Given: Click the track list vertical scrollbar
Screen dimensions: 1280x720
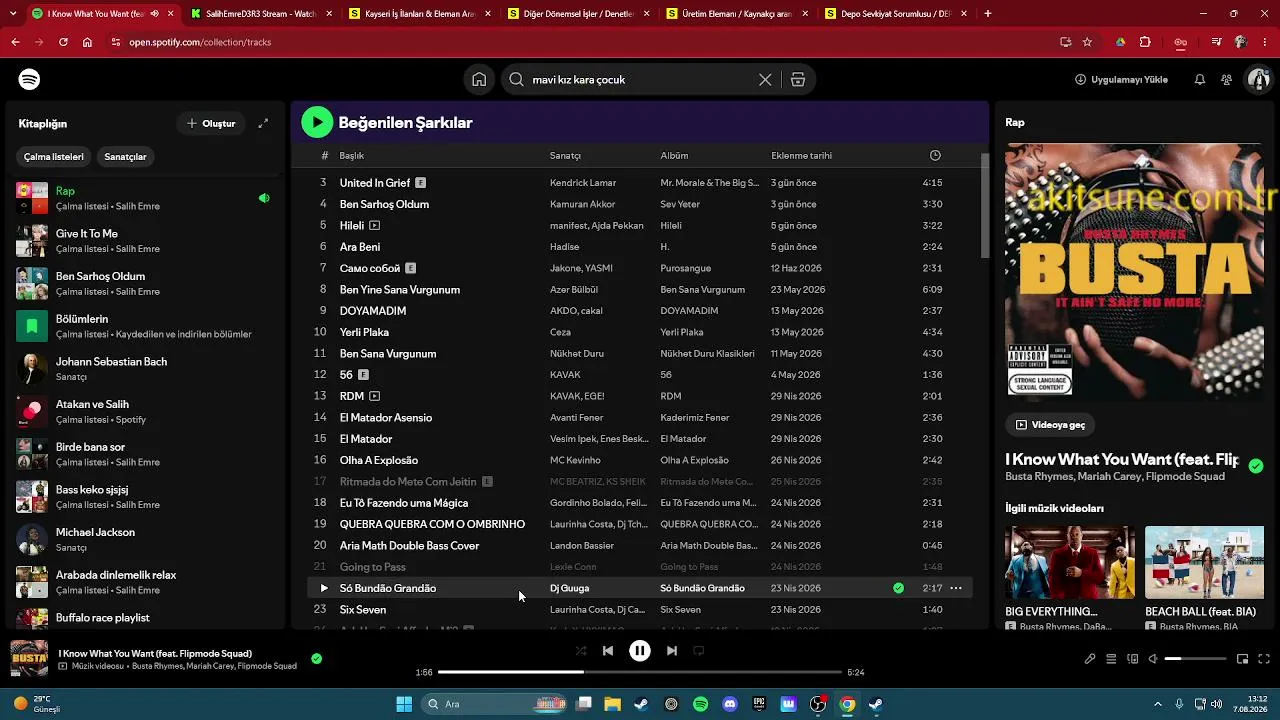Looking at the screenshot, I should [x=984, y=207].
